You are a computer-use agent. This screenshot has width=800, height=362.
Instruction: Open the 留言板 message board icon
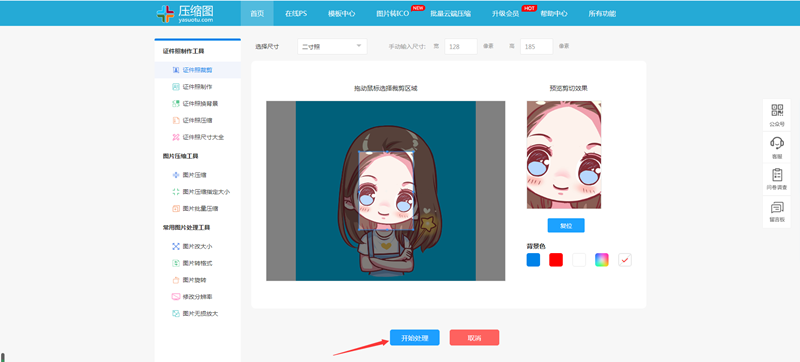click(777, 207)
